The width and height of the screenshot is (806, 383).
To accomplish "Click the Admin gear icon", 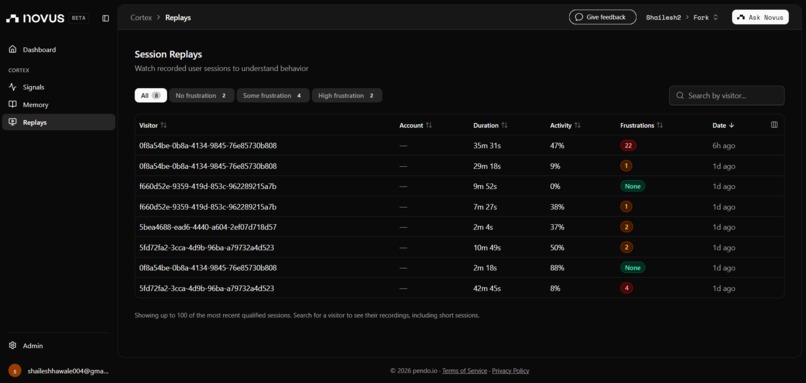I will tap(13, 345).
